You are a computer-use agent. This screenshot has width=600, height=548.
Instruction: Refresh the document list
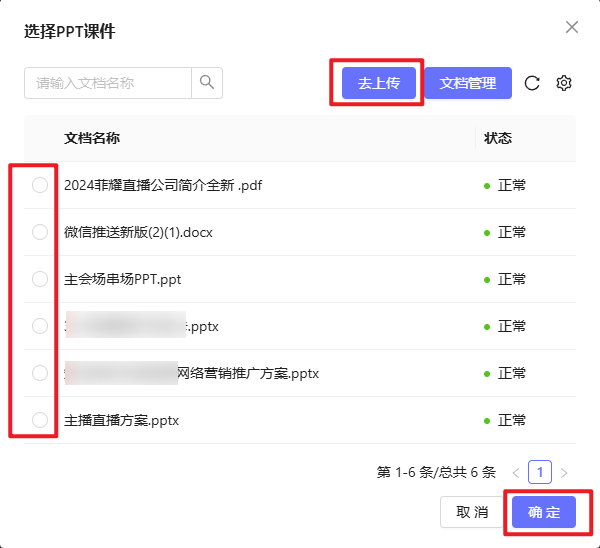[532, 83]
